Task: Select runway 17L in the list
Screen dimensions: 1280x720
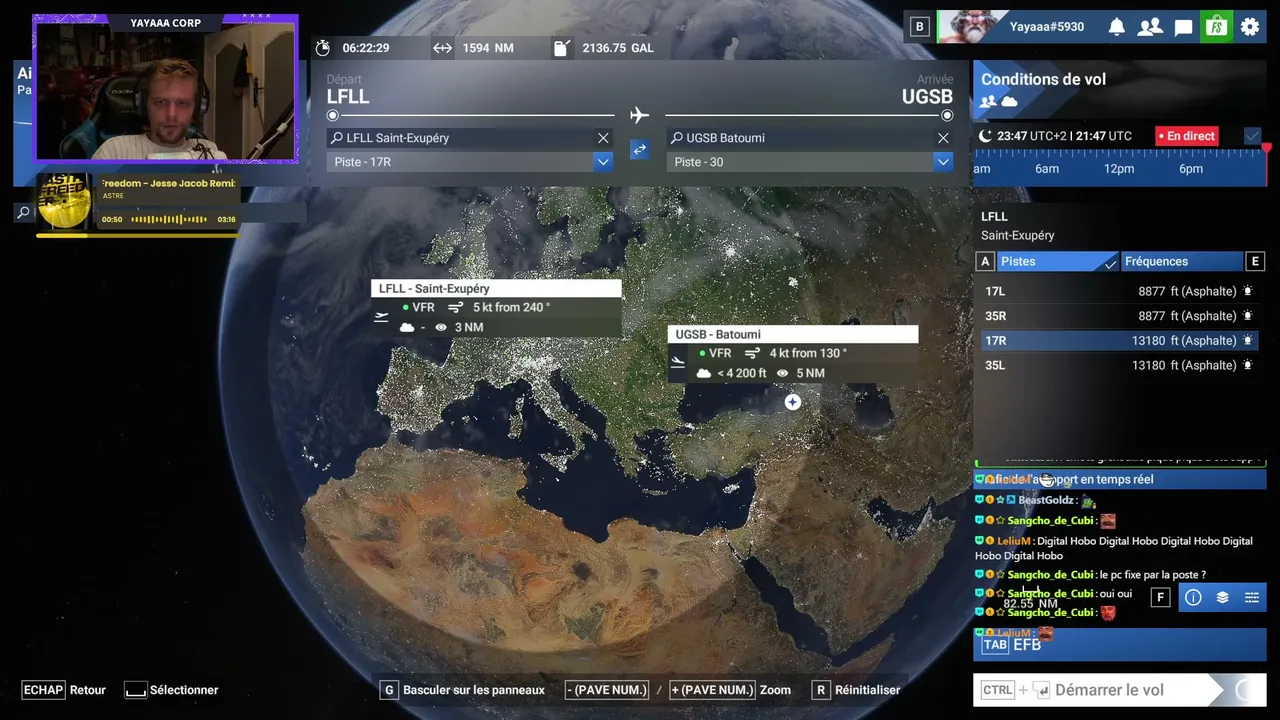Action: pos(1119,291)
